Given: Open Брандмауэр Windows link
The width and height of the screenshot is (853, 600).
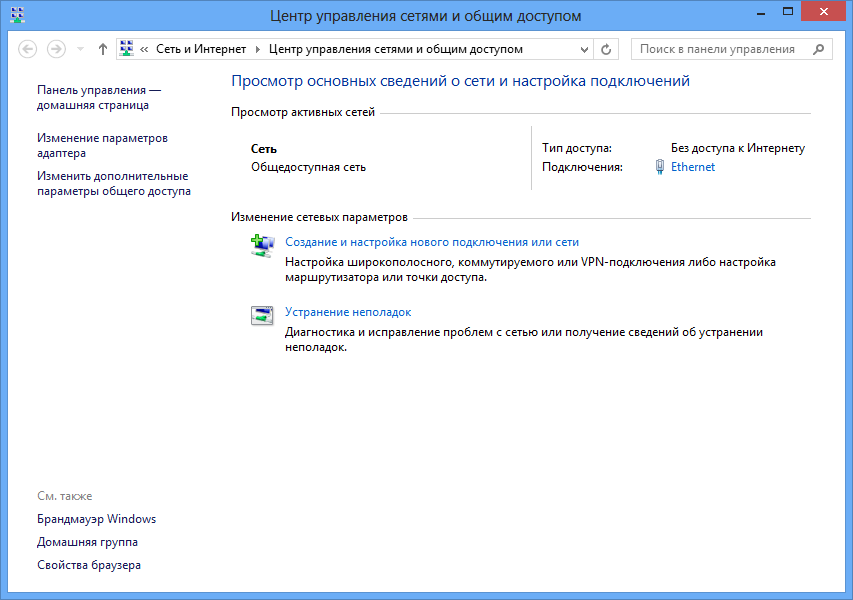Looking at the screenshot, I should point(96,519).
